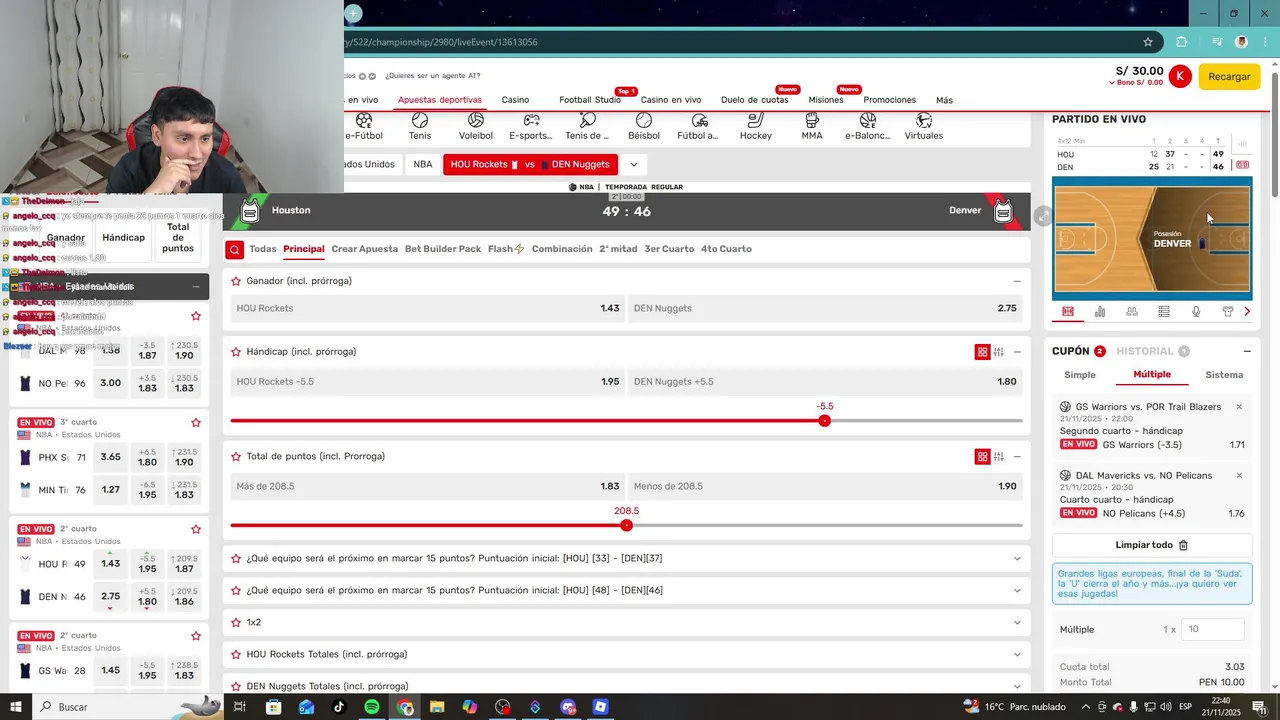
Task: Collapse the Ganador market section
Action: pyautogui.click(x=1017, y=281)
